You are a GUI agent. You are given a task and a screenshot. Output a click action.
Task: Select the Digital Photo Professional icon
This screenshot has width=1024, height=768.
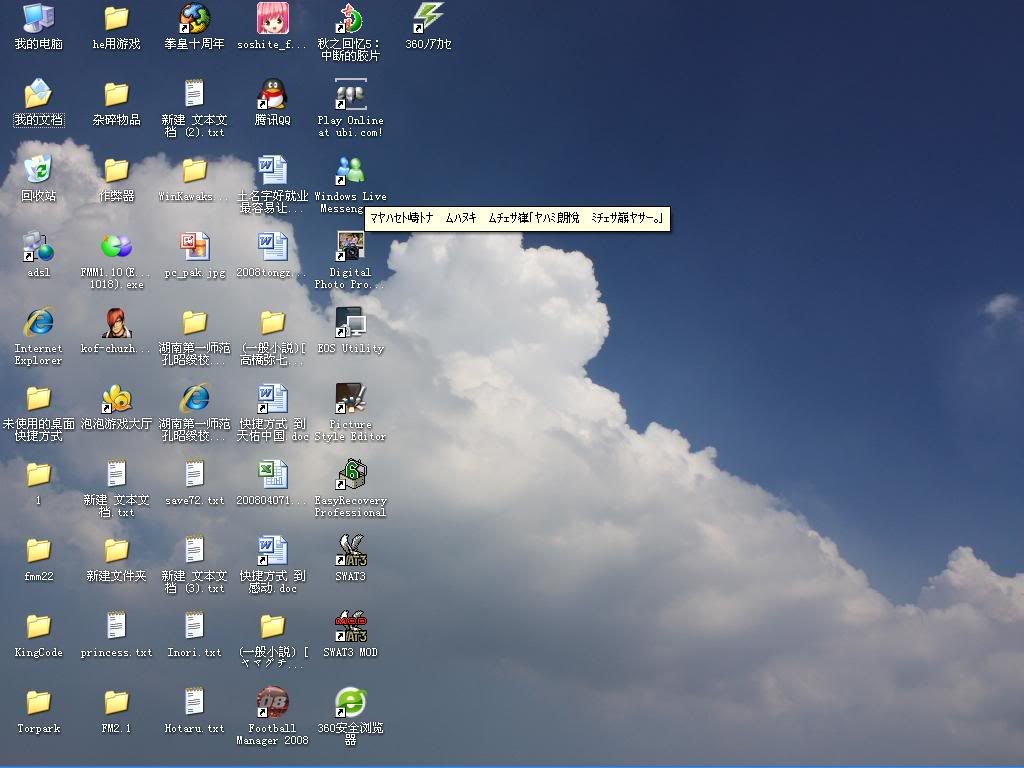tap(350, 247)
